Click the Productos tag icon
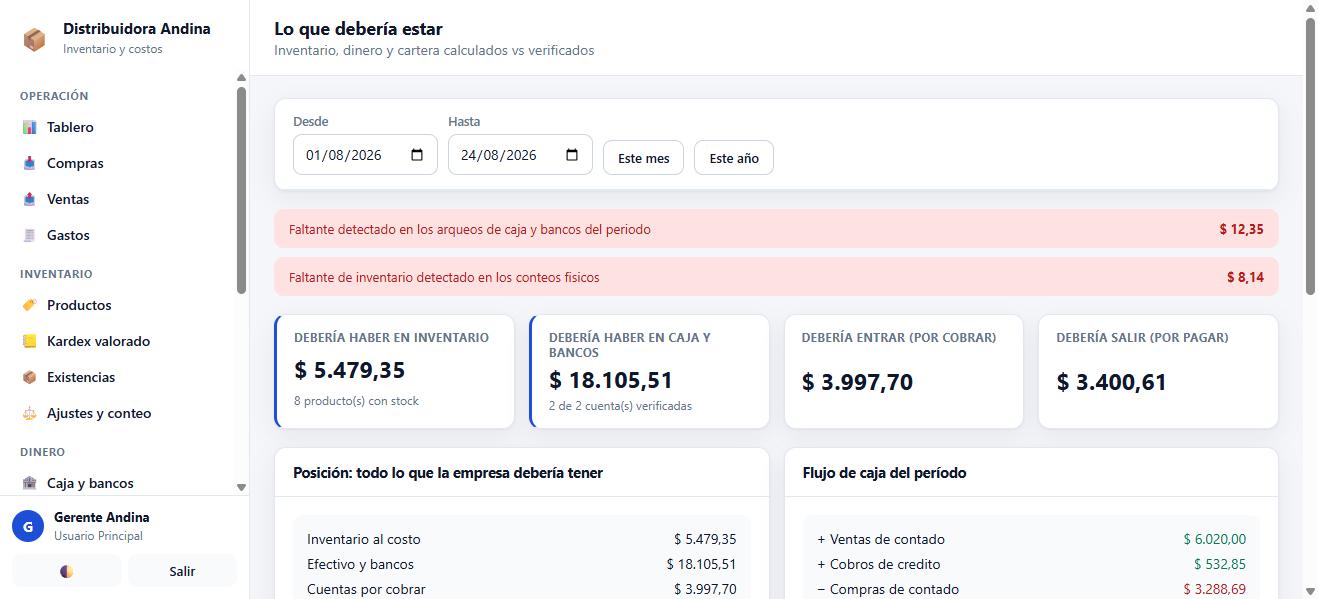This screenshot has width=1318, height=599. [x=29, y=305]
